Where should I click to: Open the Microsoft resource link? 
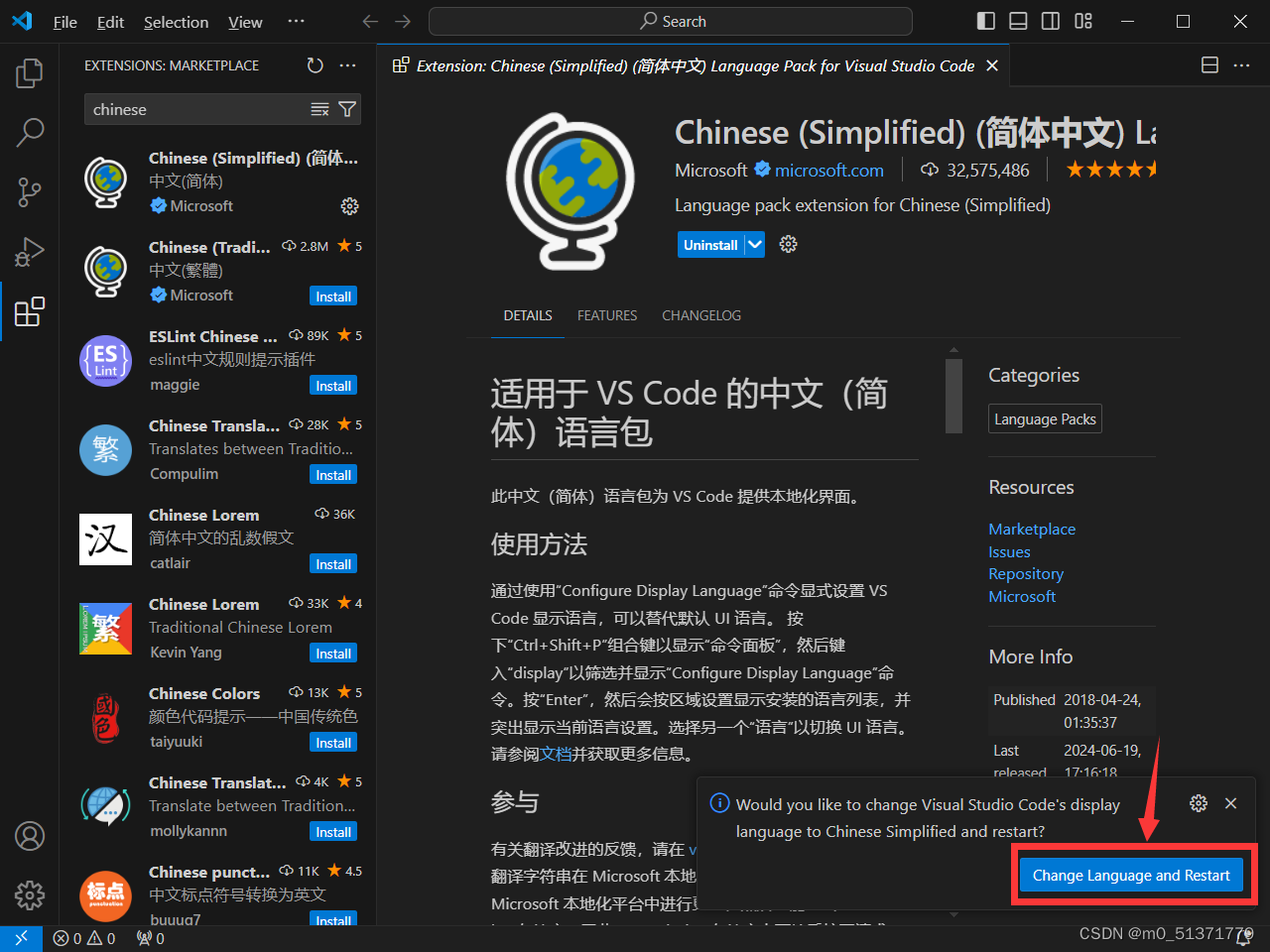coord(1022,597)
